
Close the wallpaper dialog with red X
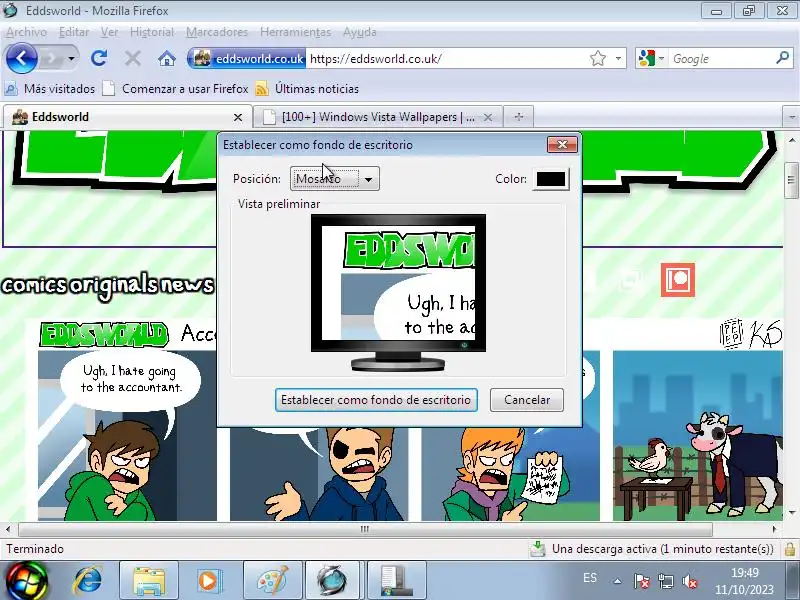tap(562, 145)
